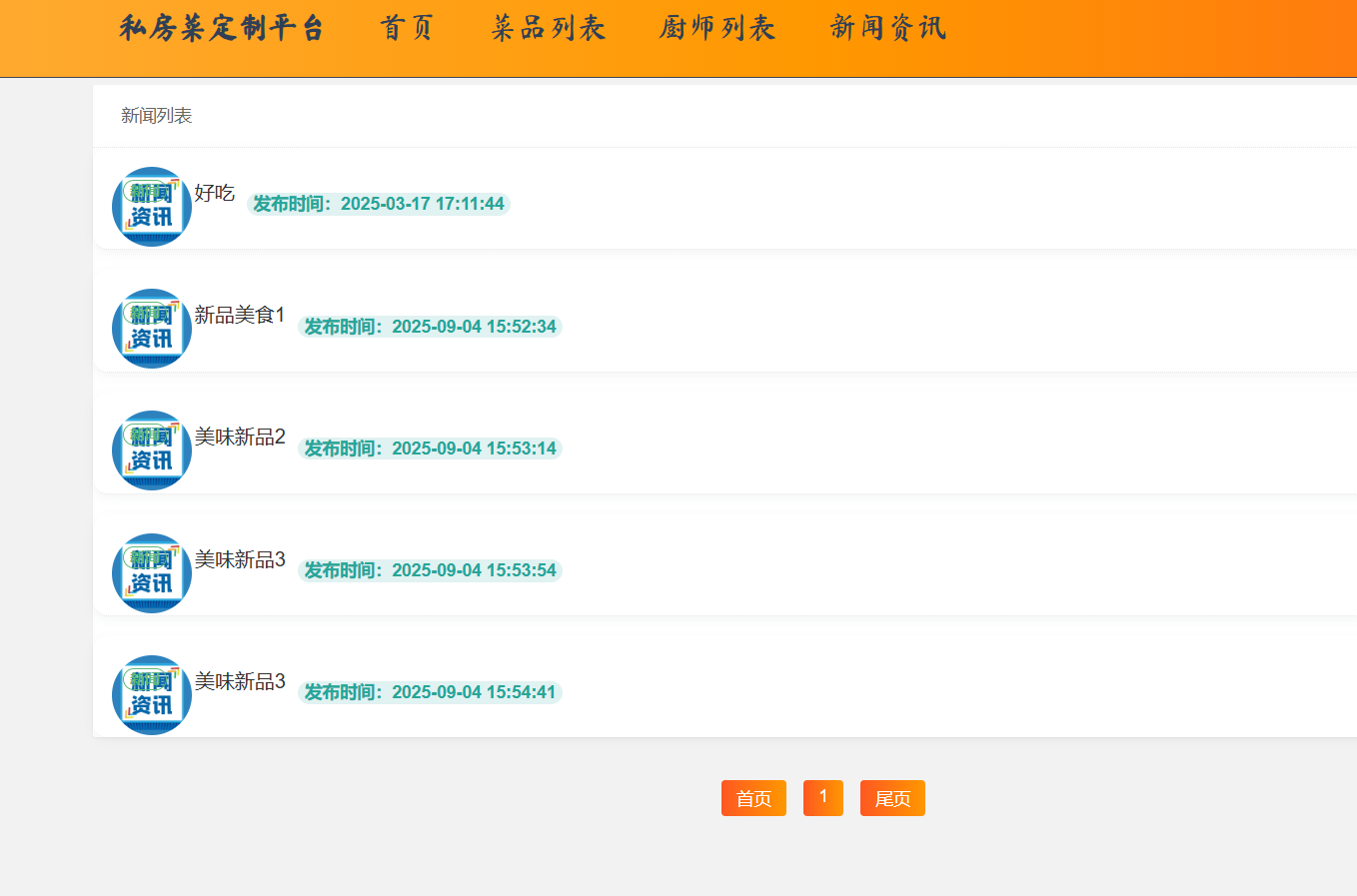Viewport: 1357px width, 896px height.
Task: Select page 1 in the pagination
Action: click(823, 797)
